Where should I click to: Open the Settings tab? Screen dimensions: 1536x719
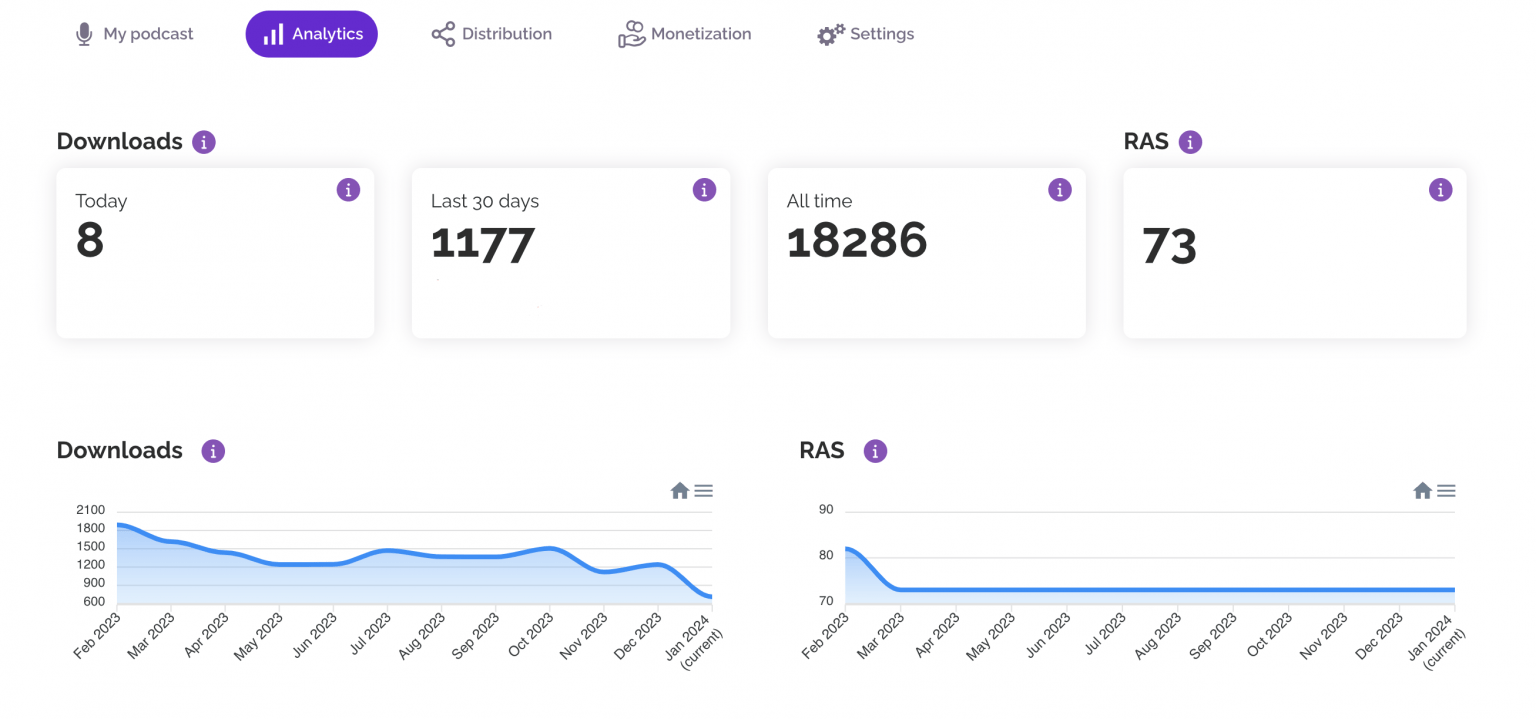(x=866, y=34)
